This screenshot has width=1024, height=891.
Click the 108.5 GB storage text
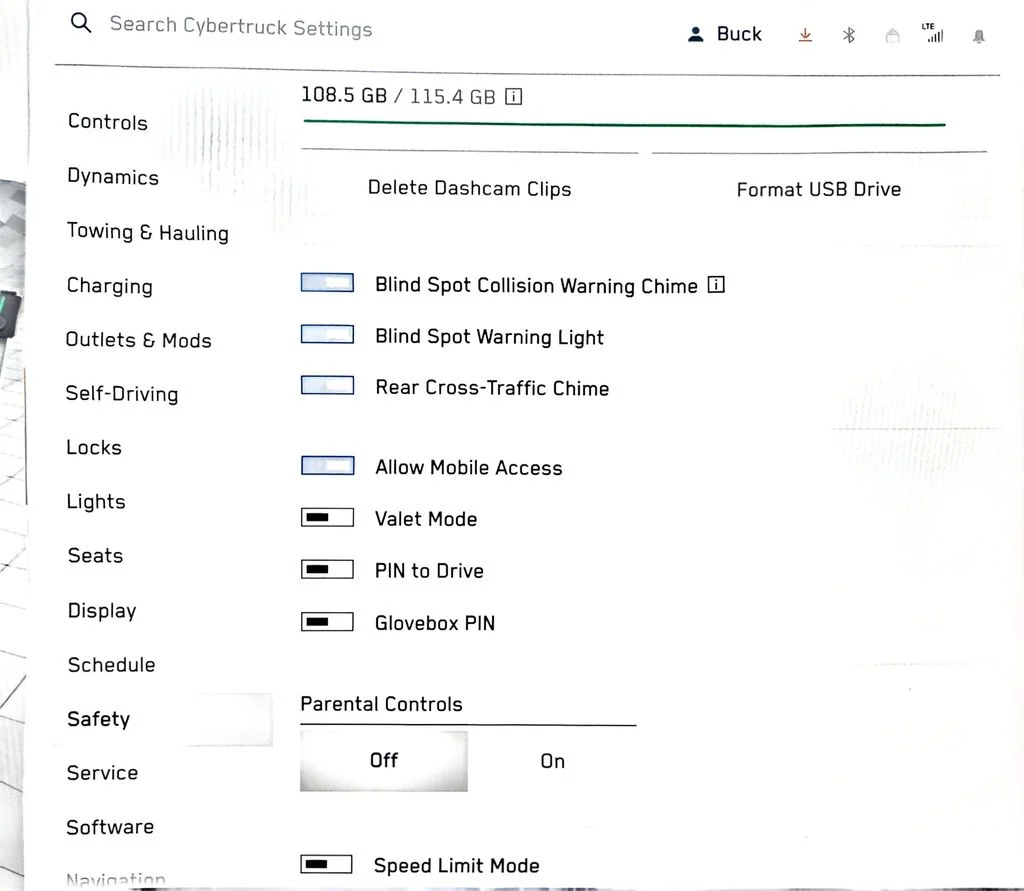pos(344,95)
